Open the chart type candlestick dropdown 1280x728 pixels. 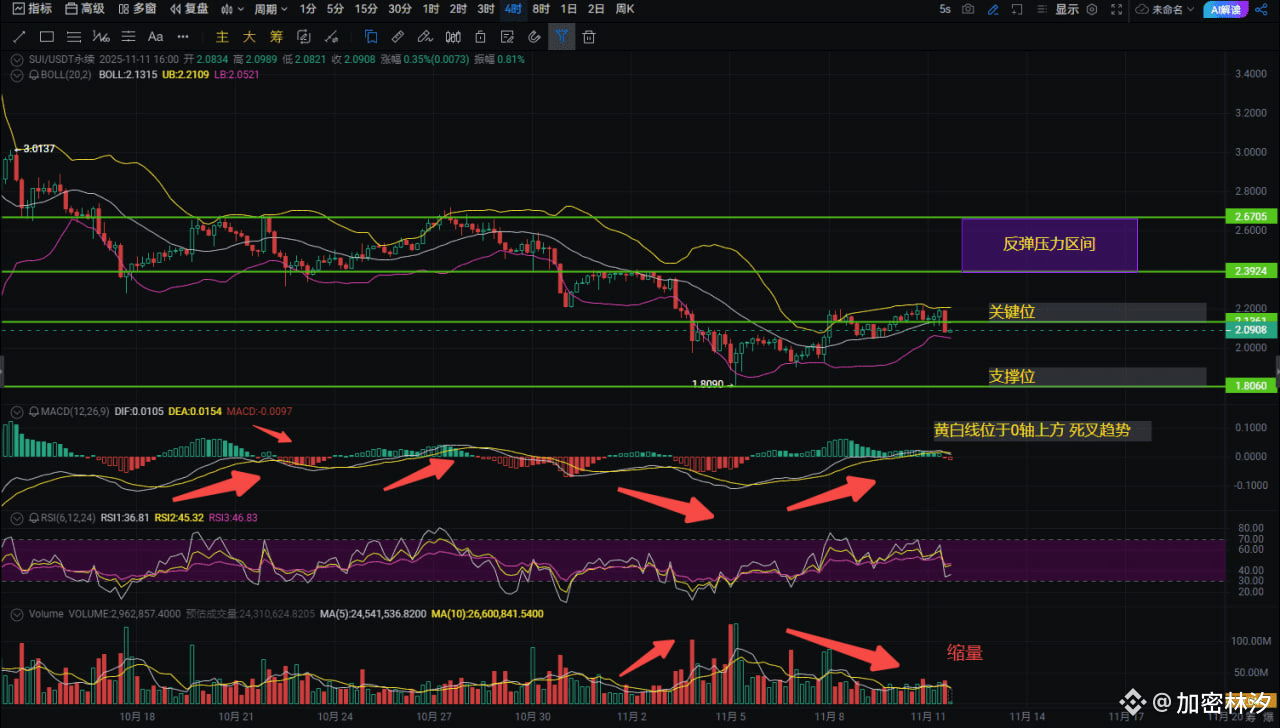coord(232,9)
